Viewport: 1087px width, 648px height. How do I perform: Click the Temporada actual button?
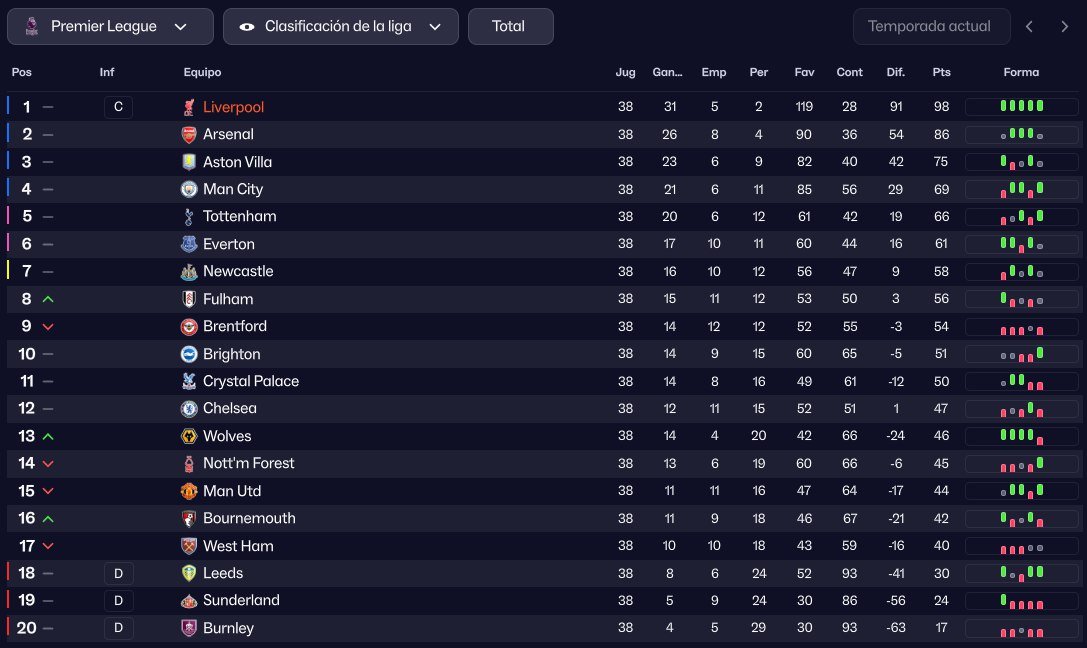pos(929,27)
